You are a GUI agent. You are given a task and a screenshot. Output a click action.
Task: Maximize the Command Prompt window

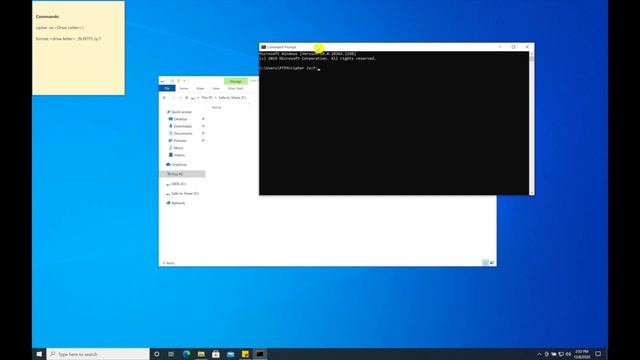513,47
